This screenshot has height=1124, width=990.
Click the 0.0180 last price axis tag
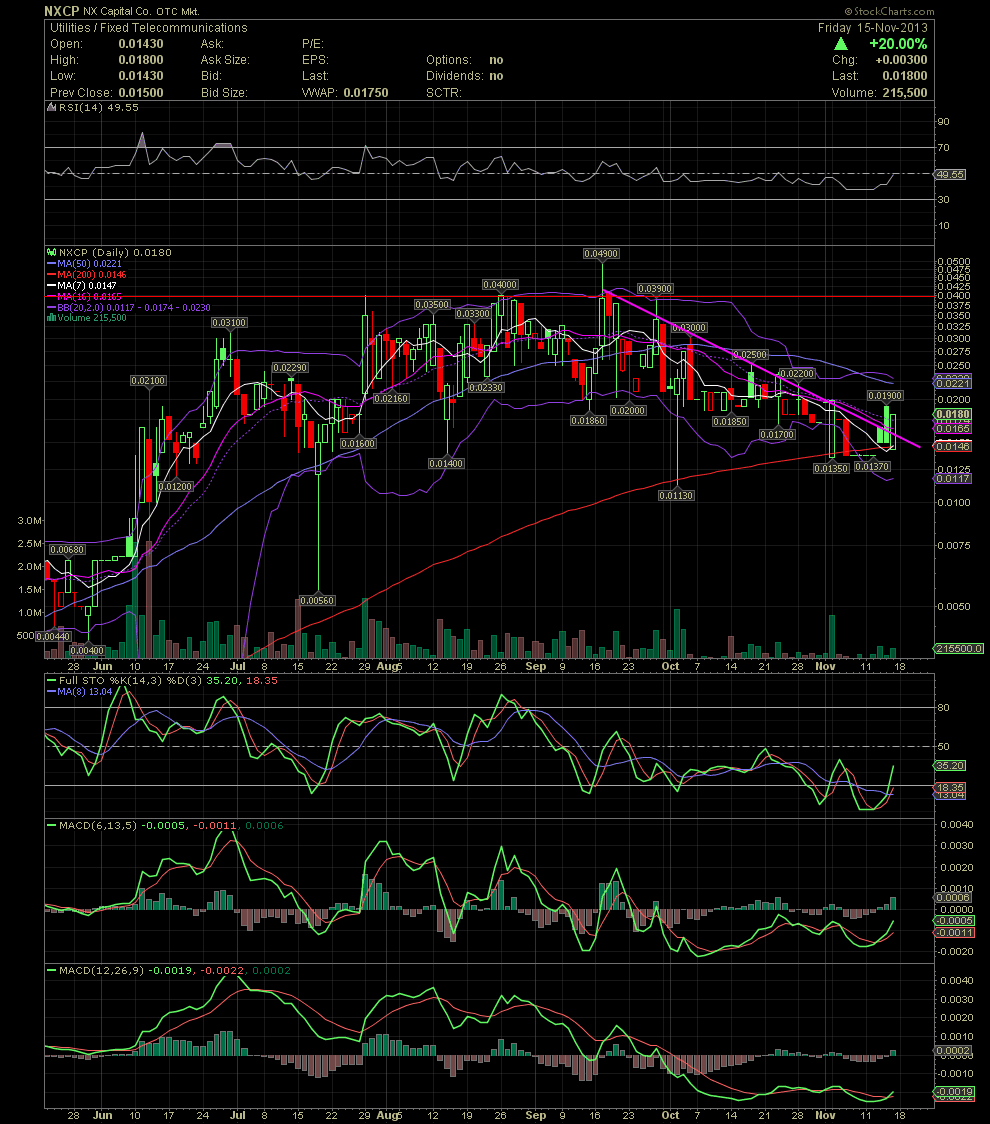pos(953,414)
